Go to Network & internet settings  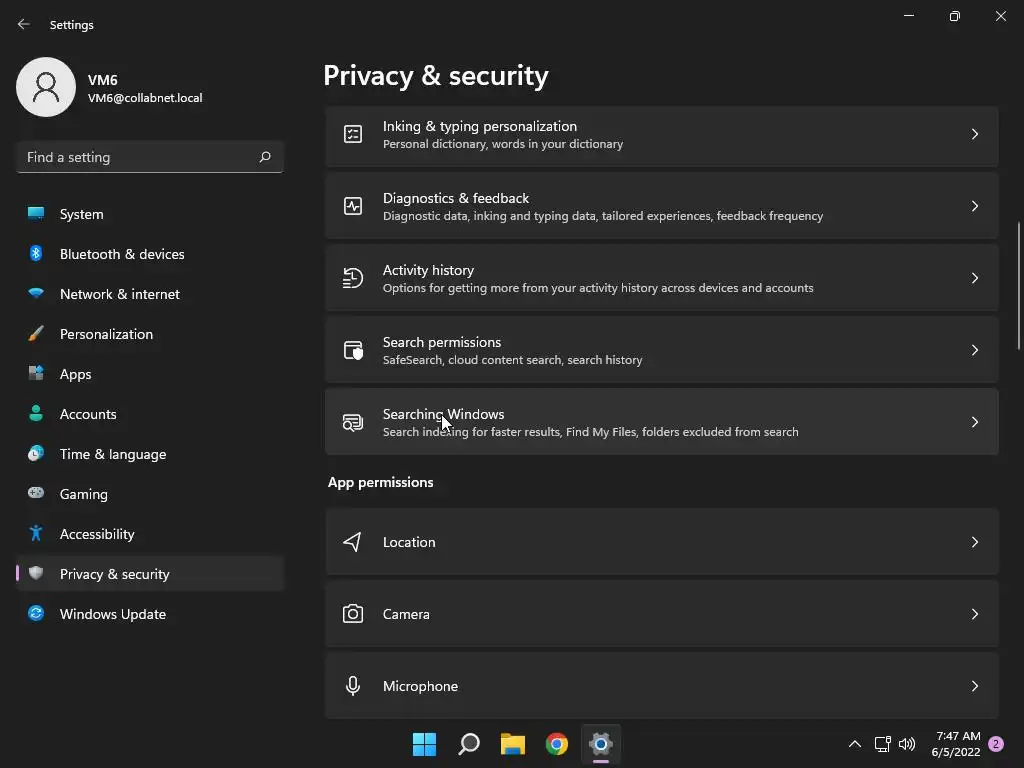(x=120, y=294)
